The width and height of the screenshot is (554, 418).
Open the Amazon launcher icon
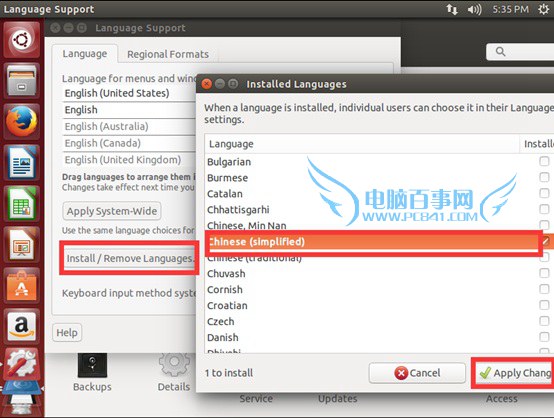[22, 326]
